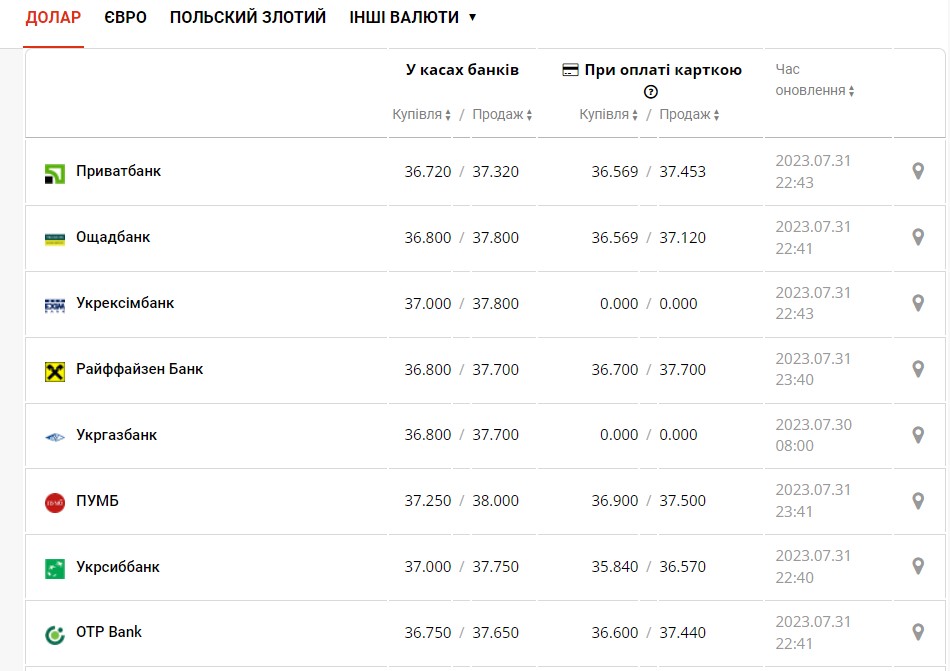The width and height of the screenshot is (950, 671).
Task: Click the При оплаті карткою header text
Action: pyautogui.click(x=663, y=70)
